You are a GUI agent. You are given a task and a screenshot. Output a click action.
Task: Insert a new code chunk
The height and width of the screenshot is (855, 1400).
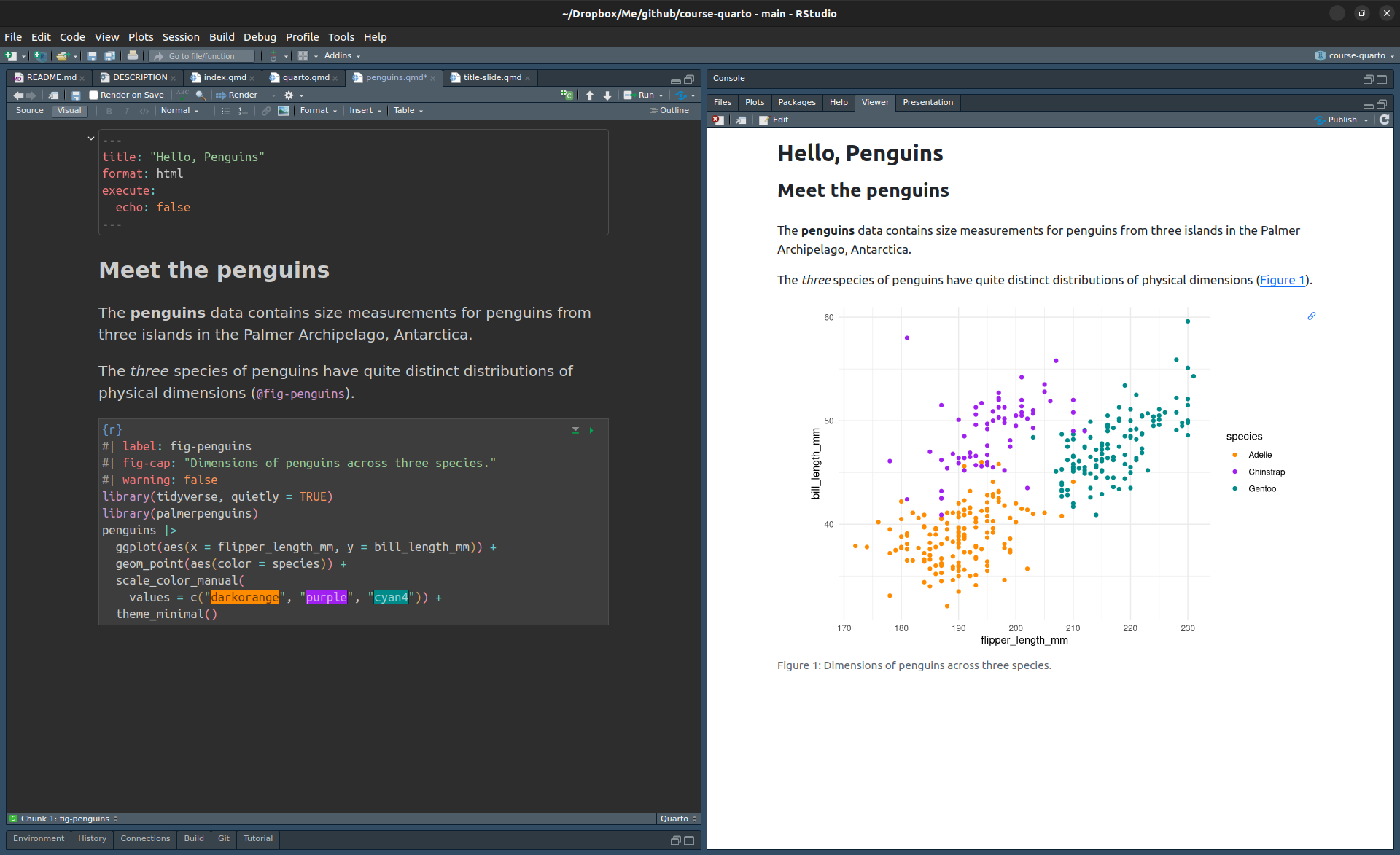click(566, 95)
